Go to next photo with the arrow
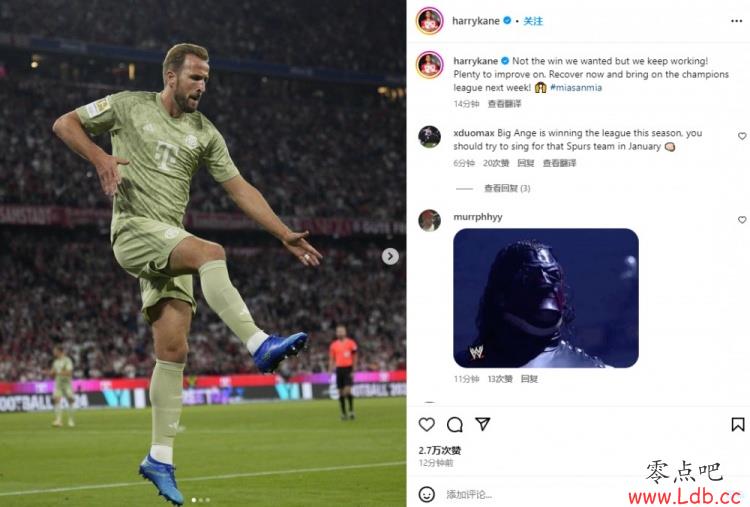This screenshot has width=750, height=507. click(x=390, y=256)
